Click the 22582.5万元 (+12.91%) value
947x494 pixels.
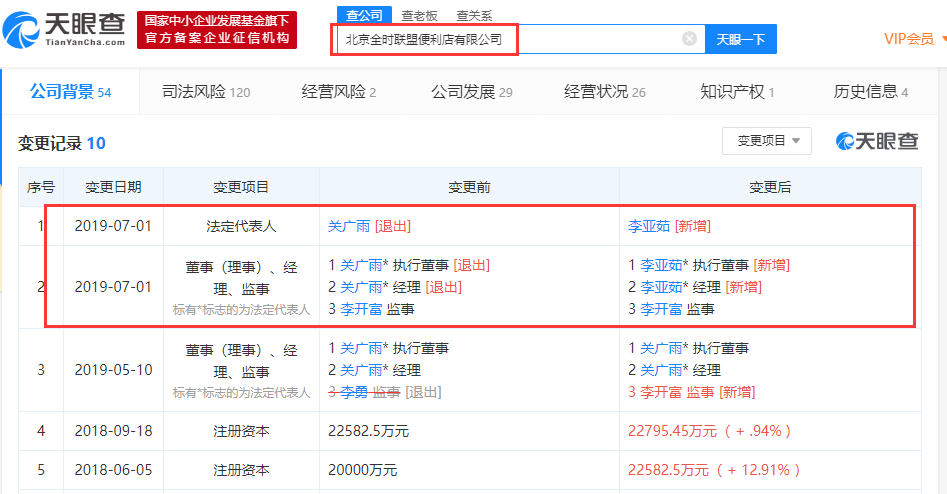tap(714, 470)
